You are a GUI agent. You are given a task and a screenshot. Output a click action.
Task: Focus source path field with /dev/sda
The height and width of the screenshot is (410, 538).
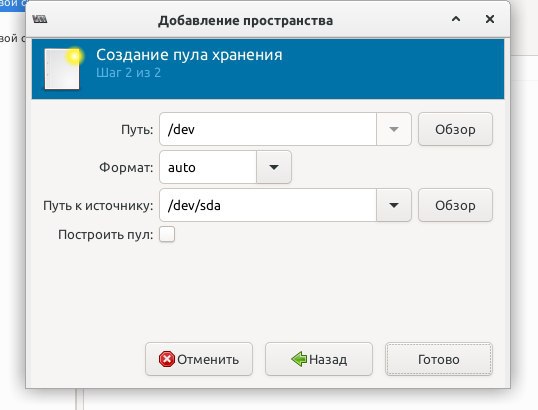268,205
